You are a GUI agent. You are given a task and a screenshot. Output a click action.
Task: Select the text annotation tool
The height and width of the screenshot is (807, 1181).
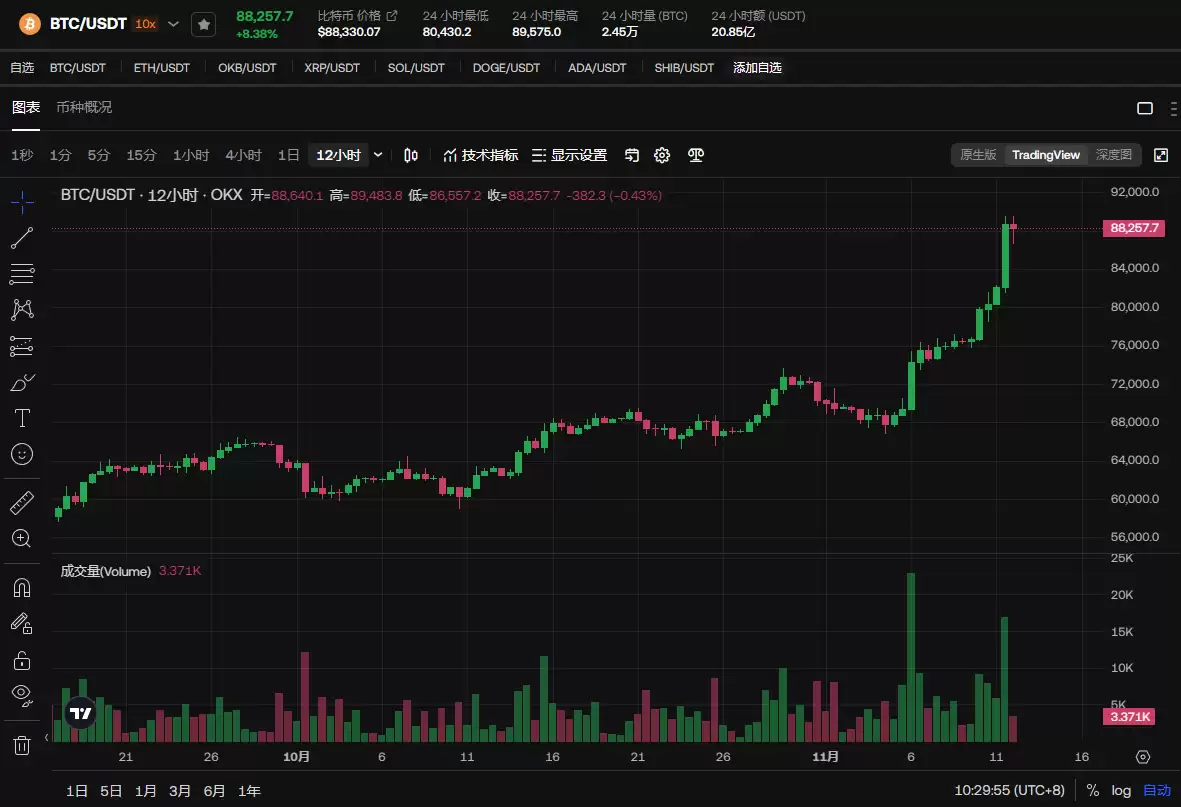click(x=22, y=418)
